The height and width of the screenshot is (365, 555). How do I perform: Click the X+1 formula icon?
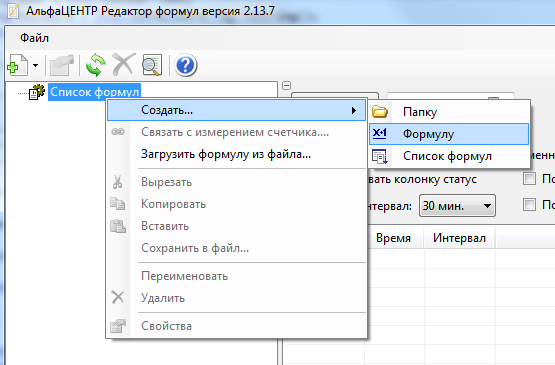[x=380, y=133]
